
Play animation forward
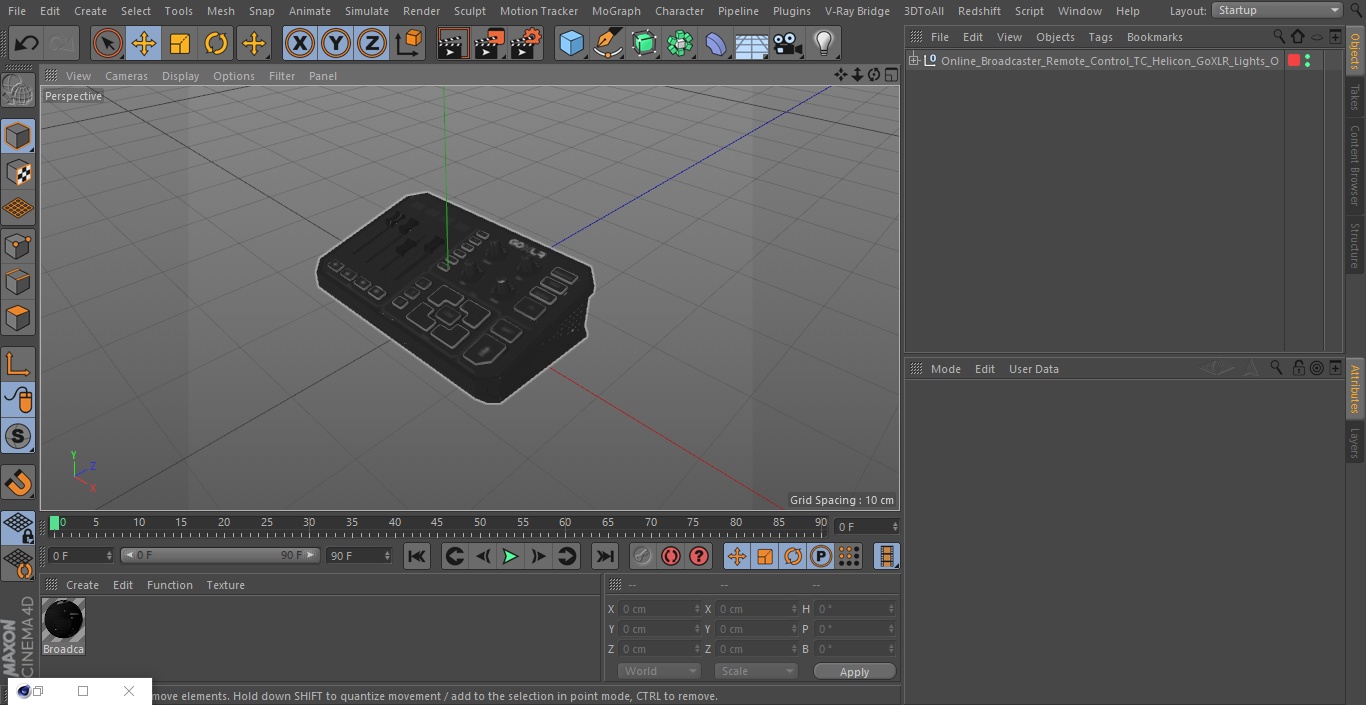pyautogui.click(x=510, y=556)
